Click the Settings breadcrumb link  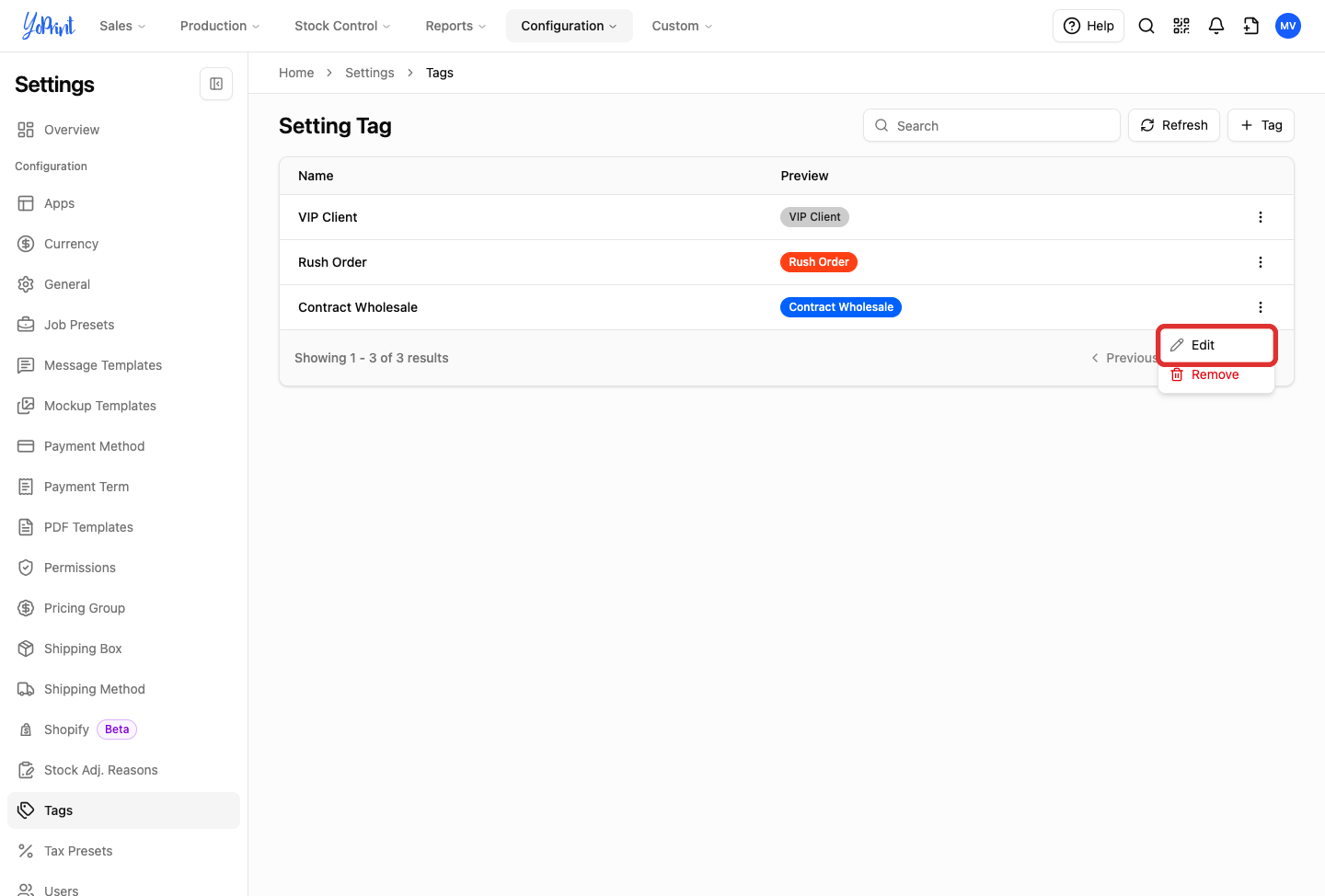click(x=370, y=73)
